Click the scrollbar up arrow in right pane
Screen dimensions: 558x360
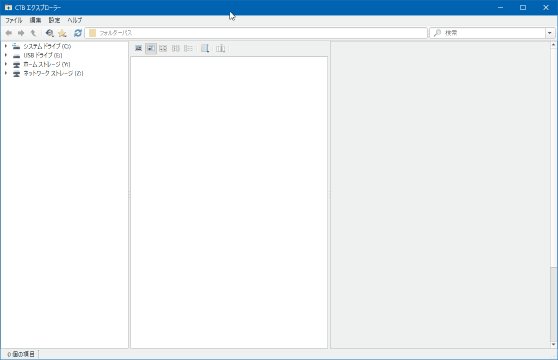[x=553, y=45]
